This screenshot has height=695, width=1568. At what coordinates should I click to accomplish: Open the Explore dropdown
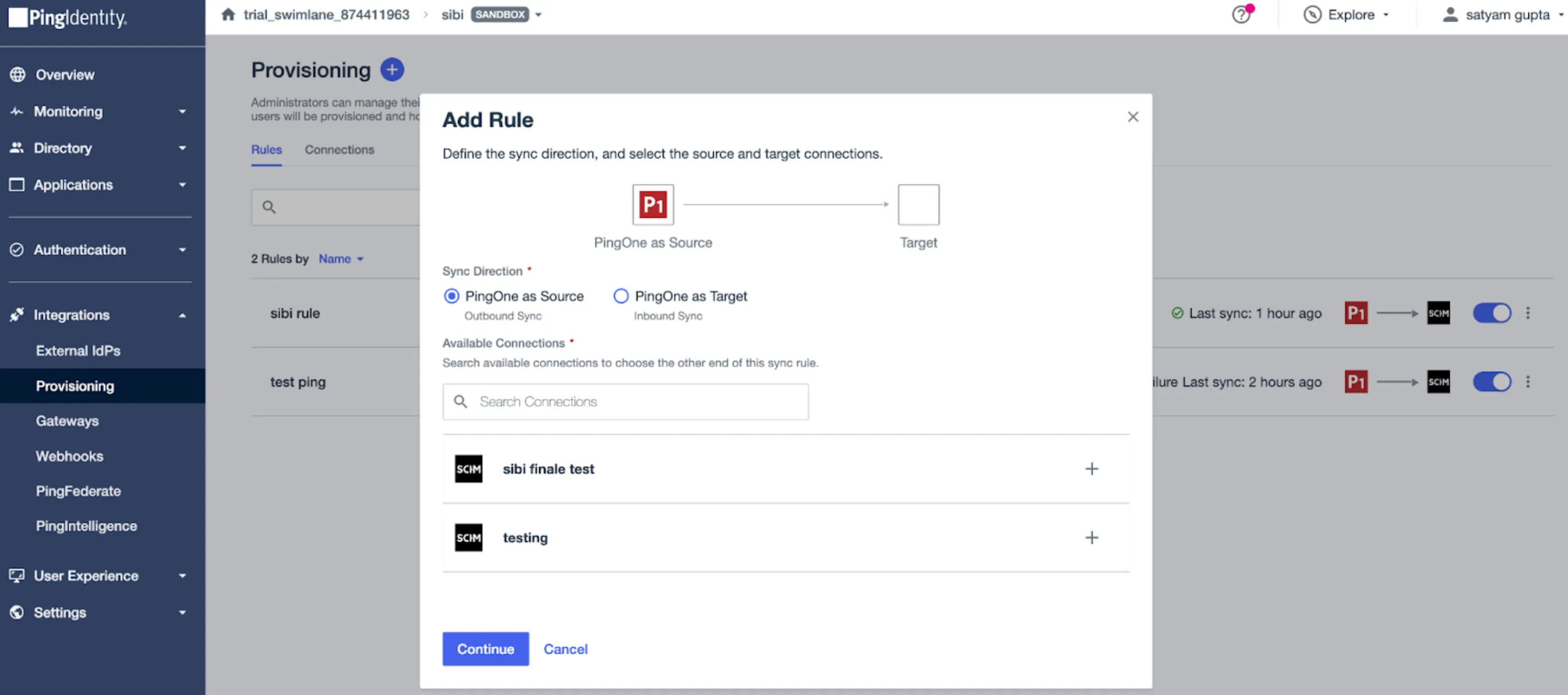coord(1346,15)
